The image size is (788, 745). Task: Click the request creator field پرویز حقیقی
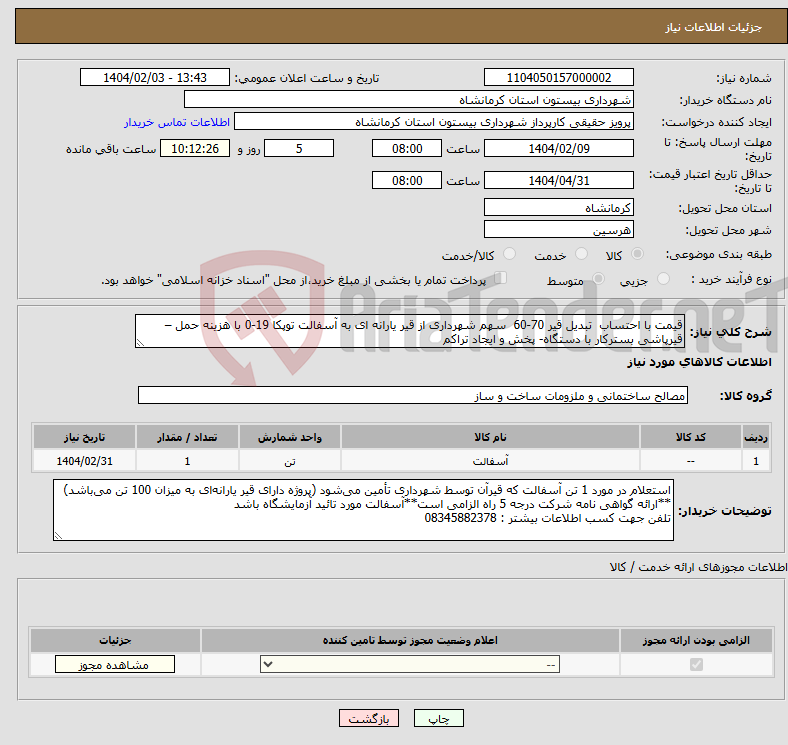[x=433, y=122]
